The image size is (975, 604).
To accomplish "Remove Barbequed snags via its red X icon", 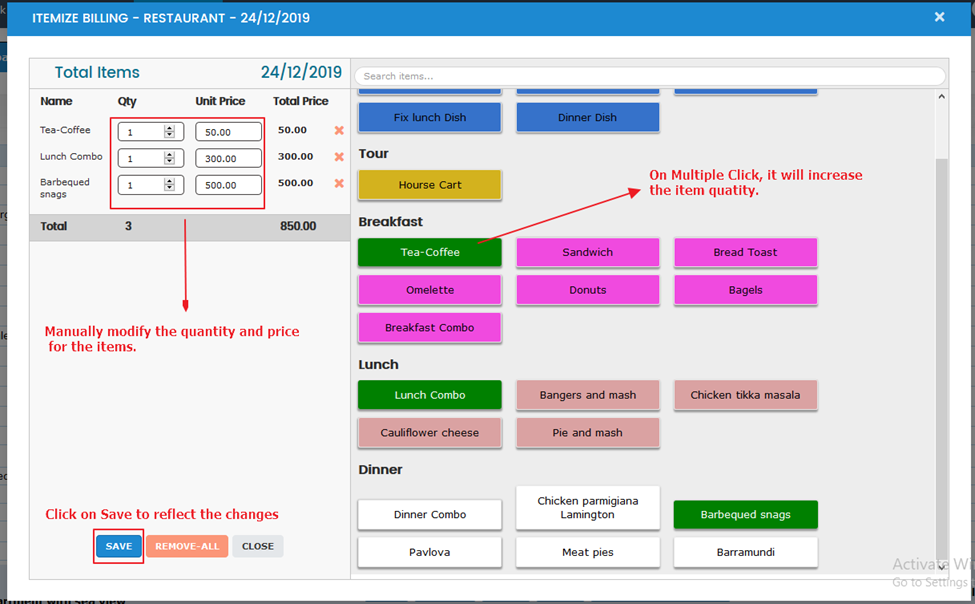I will [339, 184].
